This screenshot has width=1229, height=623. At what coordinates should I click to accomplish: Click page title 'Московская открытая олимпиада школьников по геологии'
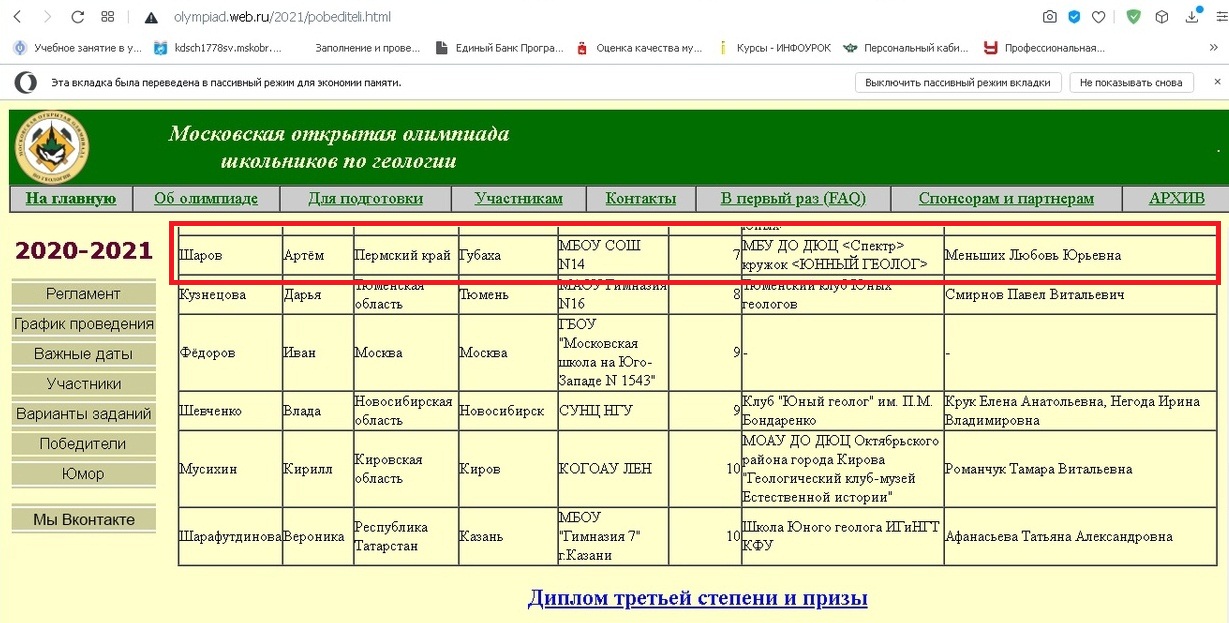(x=339, y=147)
